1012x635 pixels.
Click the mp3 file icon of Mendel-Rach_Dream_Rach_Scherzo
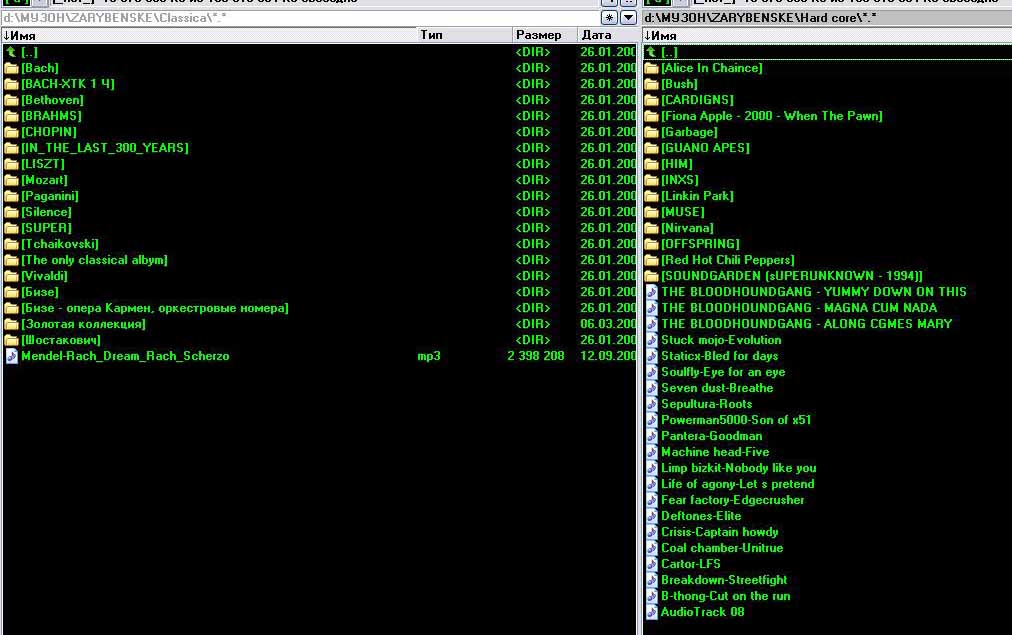click(11, 356)
